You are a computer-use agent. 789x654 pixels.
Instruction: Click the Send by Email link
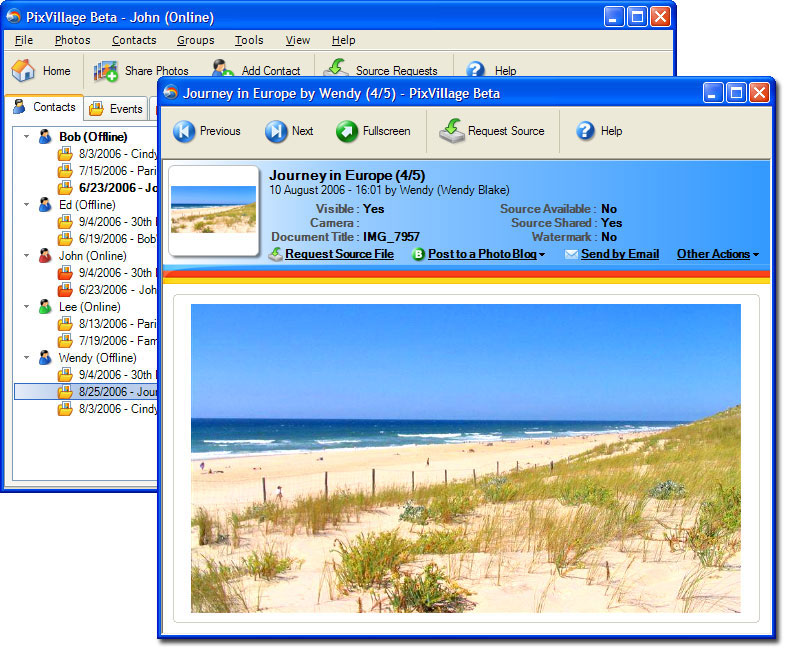click(620, 254)
